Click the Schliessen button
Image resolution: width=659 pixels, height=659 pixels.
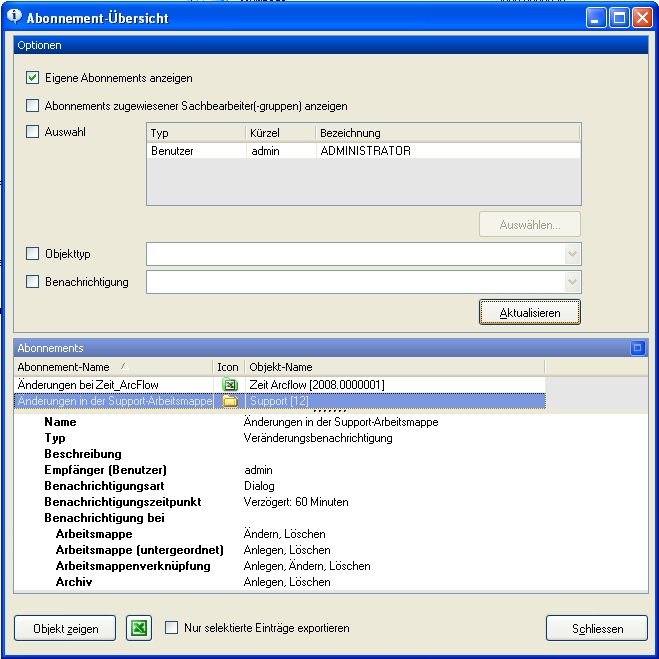click(x=597, y=628)
